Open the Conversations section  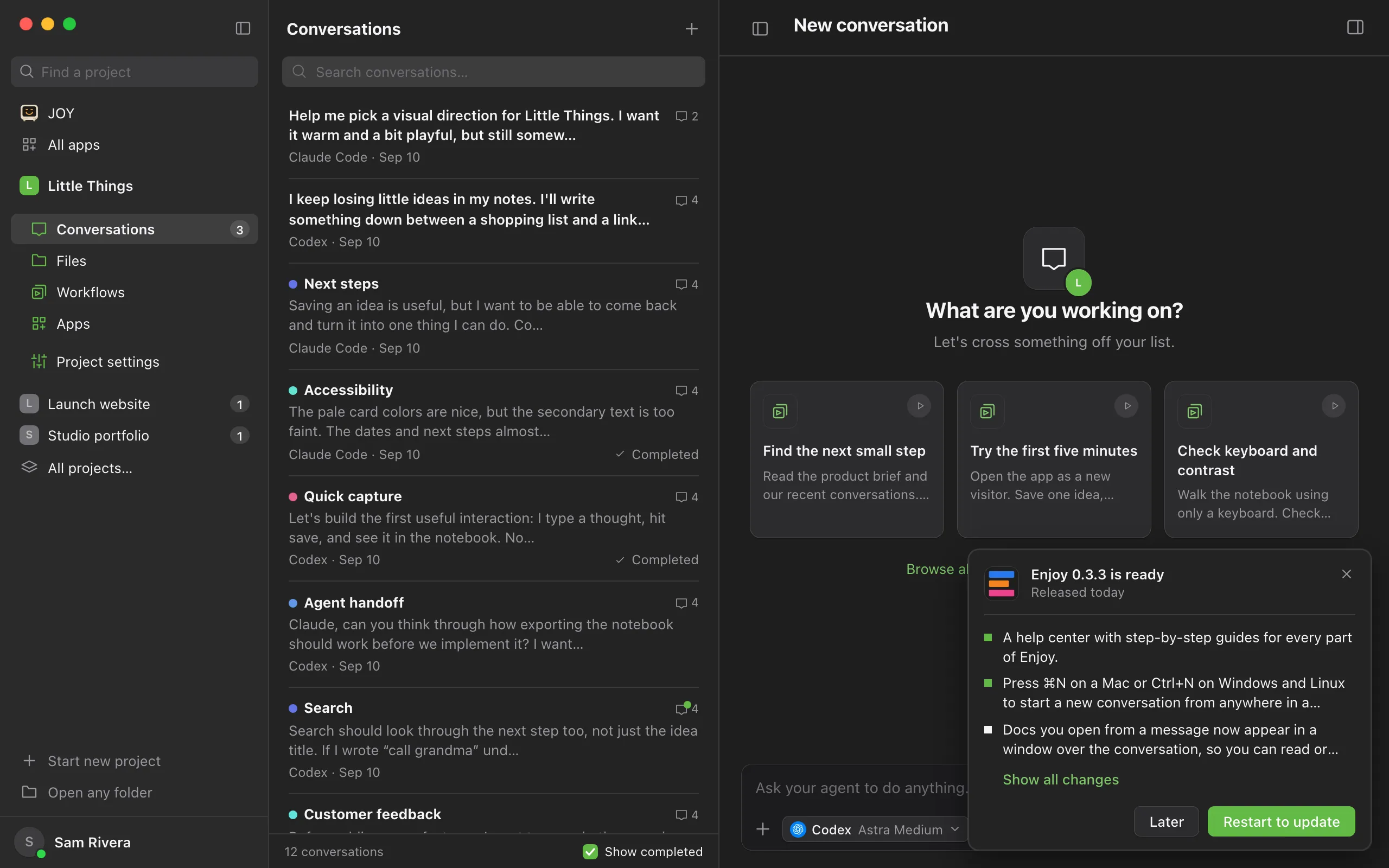pos(135,229)
